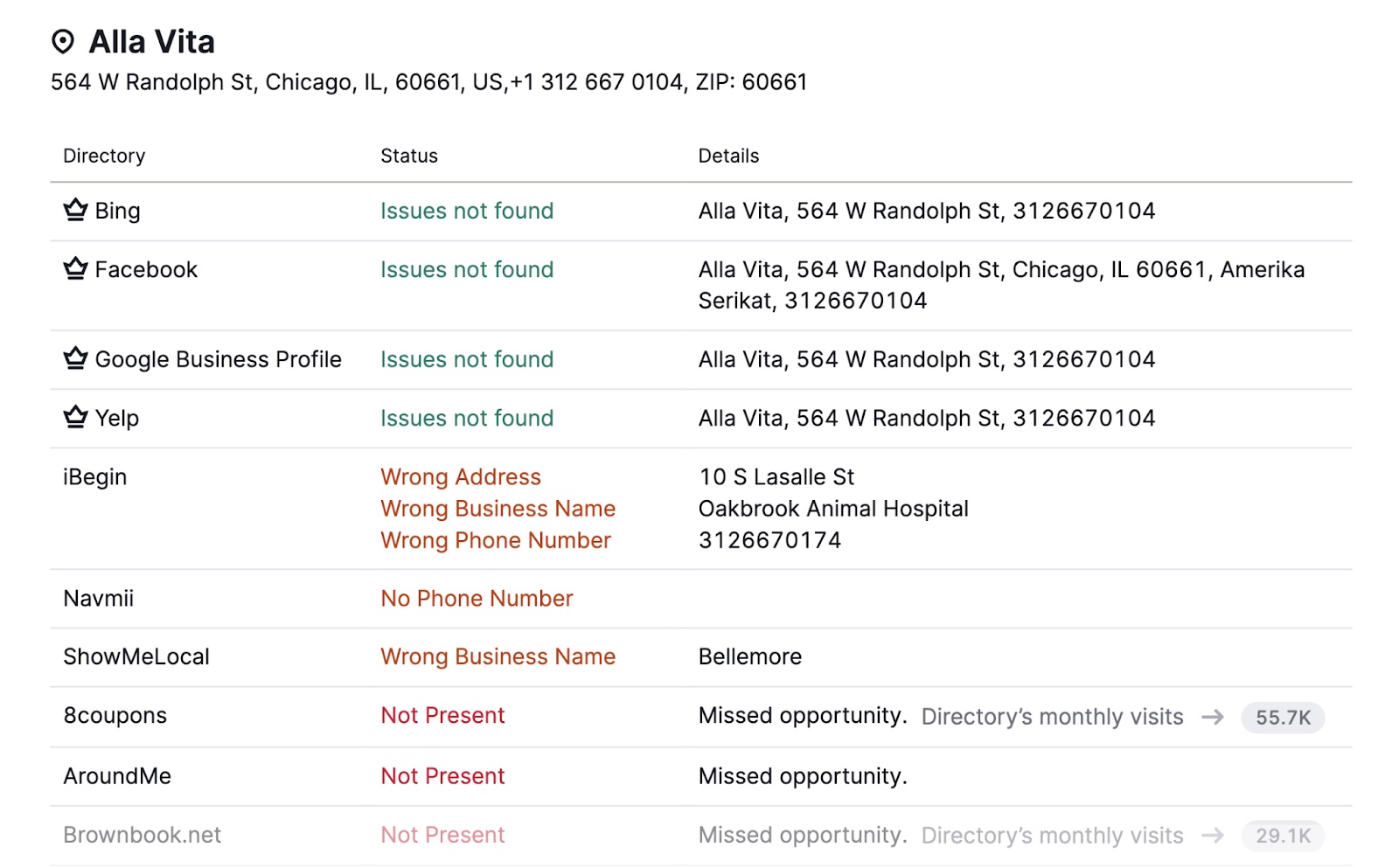Click the 55.7K monthly visits badge
The width and height of the screenshot is (1399, 868).
coord(1282,717)
